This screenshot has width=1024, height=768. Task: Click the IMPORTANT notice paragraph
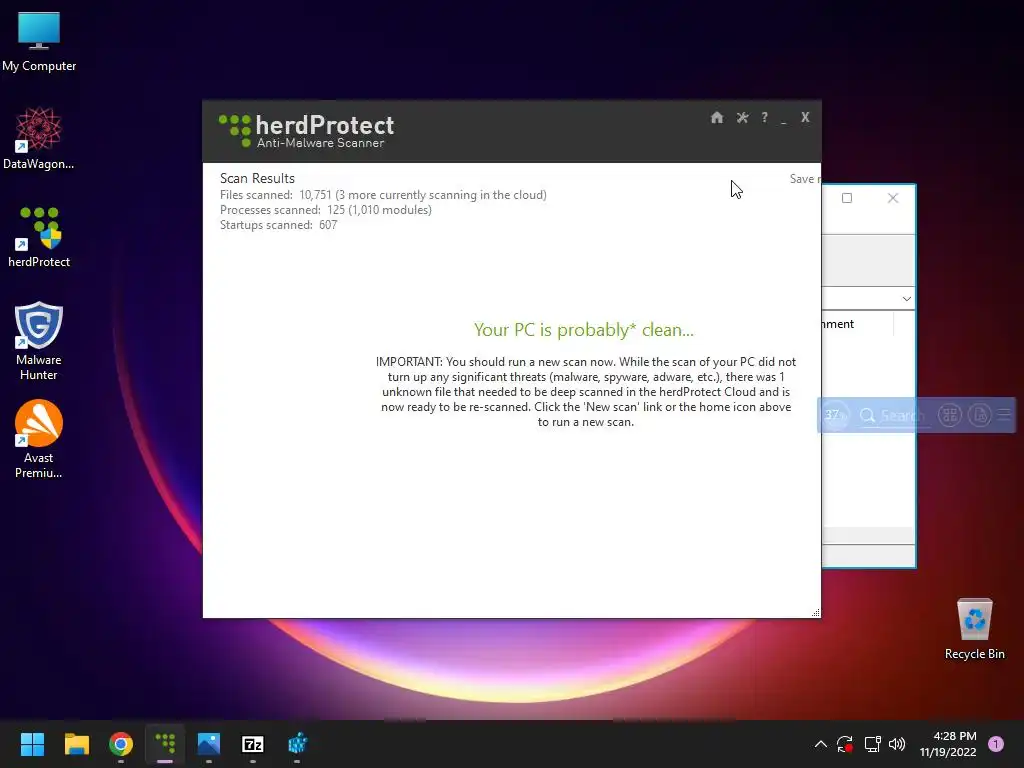click(586, 392)
